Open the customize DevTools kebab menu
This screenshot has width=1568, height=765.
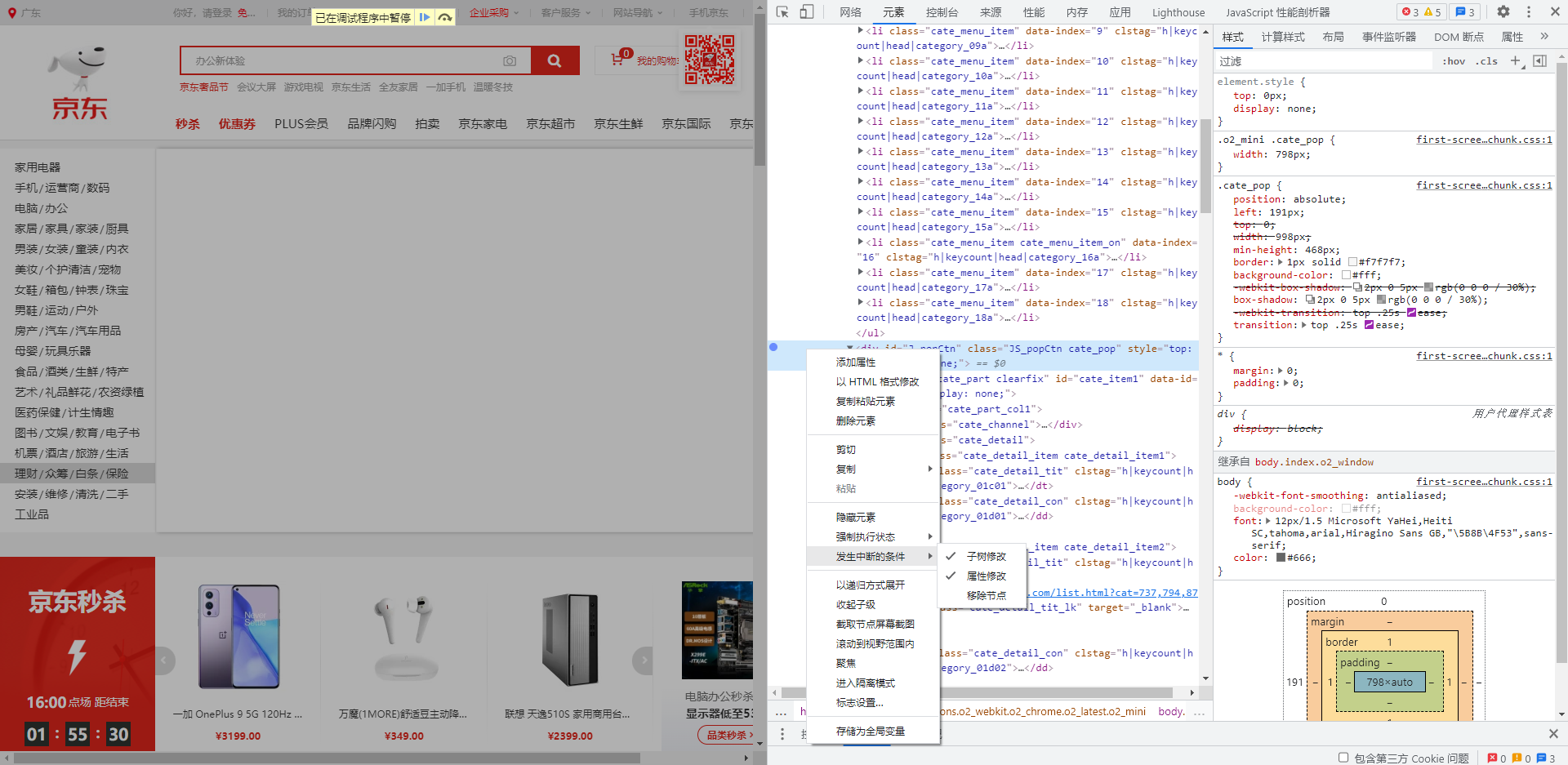1529,12
